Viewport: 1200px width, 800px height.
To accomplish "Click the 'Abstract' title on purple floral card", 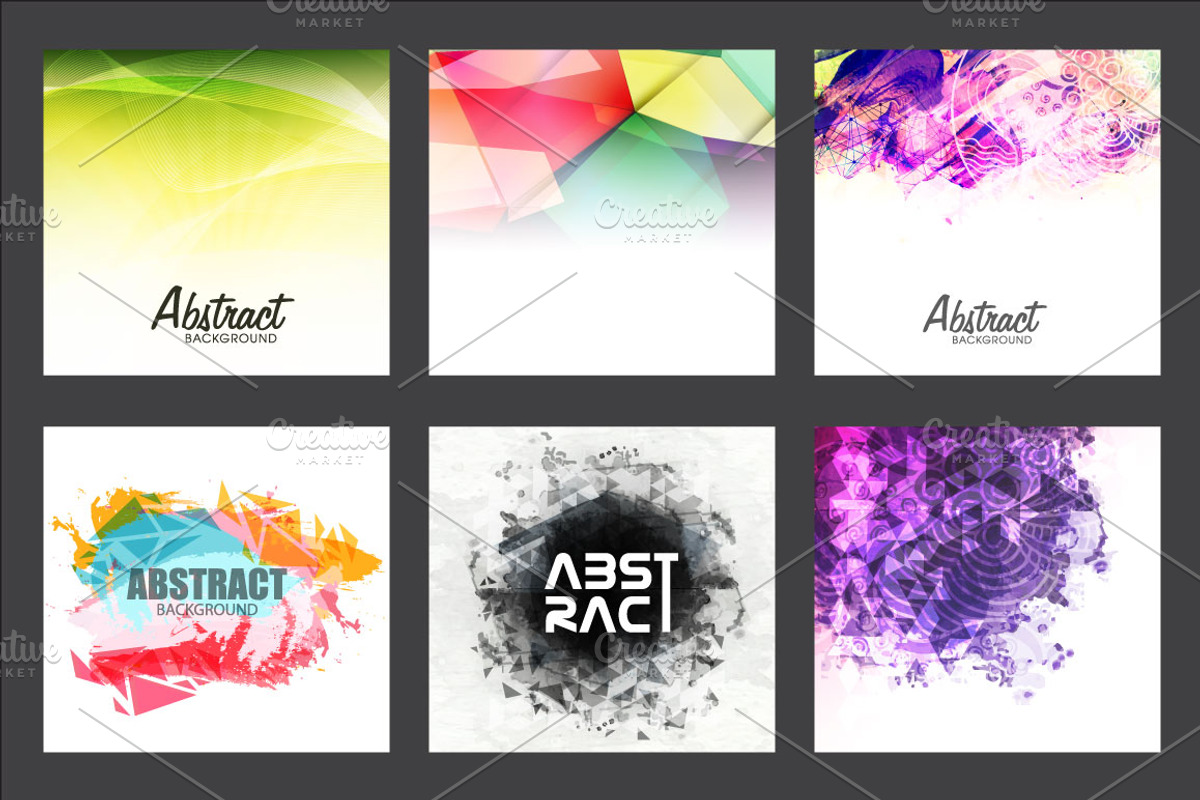I will pos(984,315).
